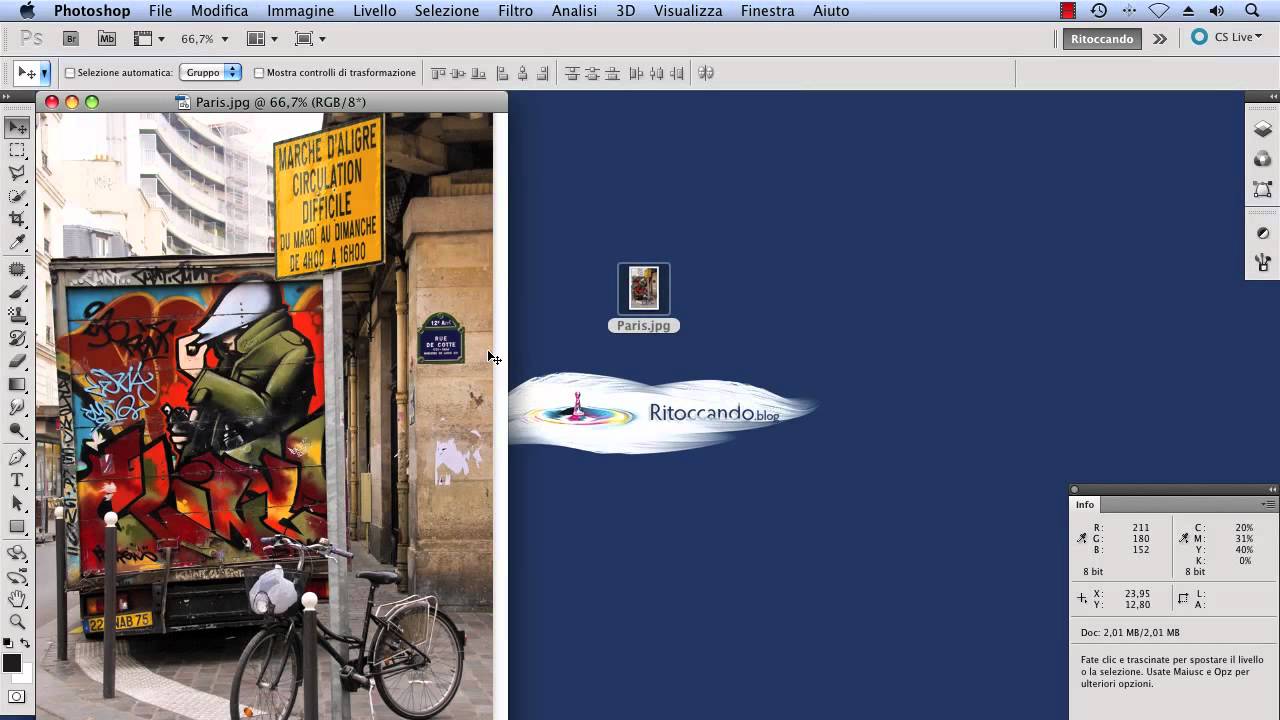The width and height of the screenshot is (1280, 720).
Task: Launch Adobe Bridge with the Br button
Action: 71,39
